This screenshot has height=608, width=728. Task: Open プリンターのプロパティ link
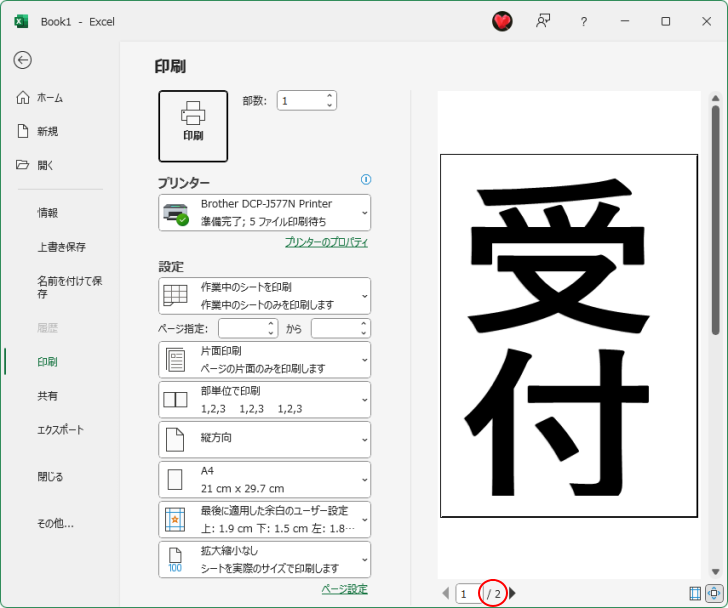click(326, 242)
